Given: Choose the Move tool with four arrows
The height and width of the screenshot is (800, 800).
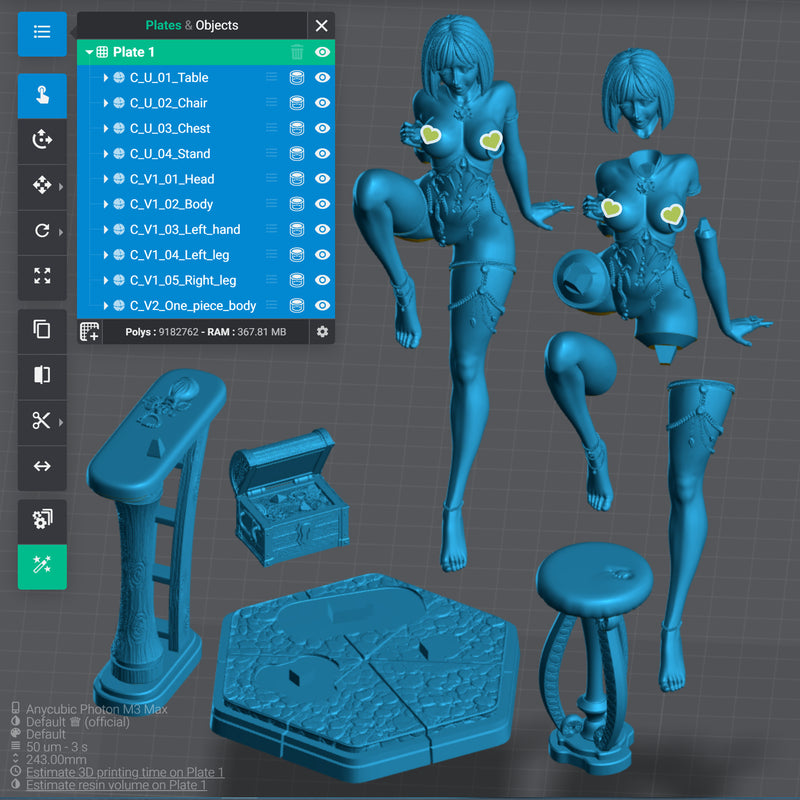Looking at the screenshot, I should 42,185.
